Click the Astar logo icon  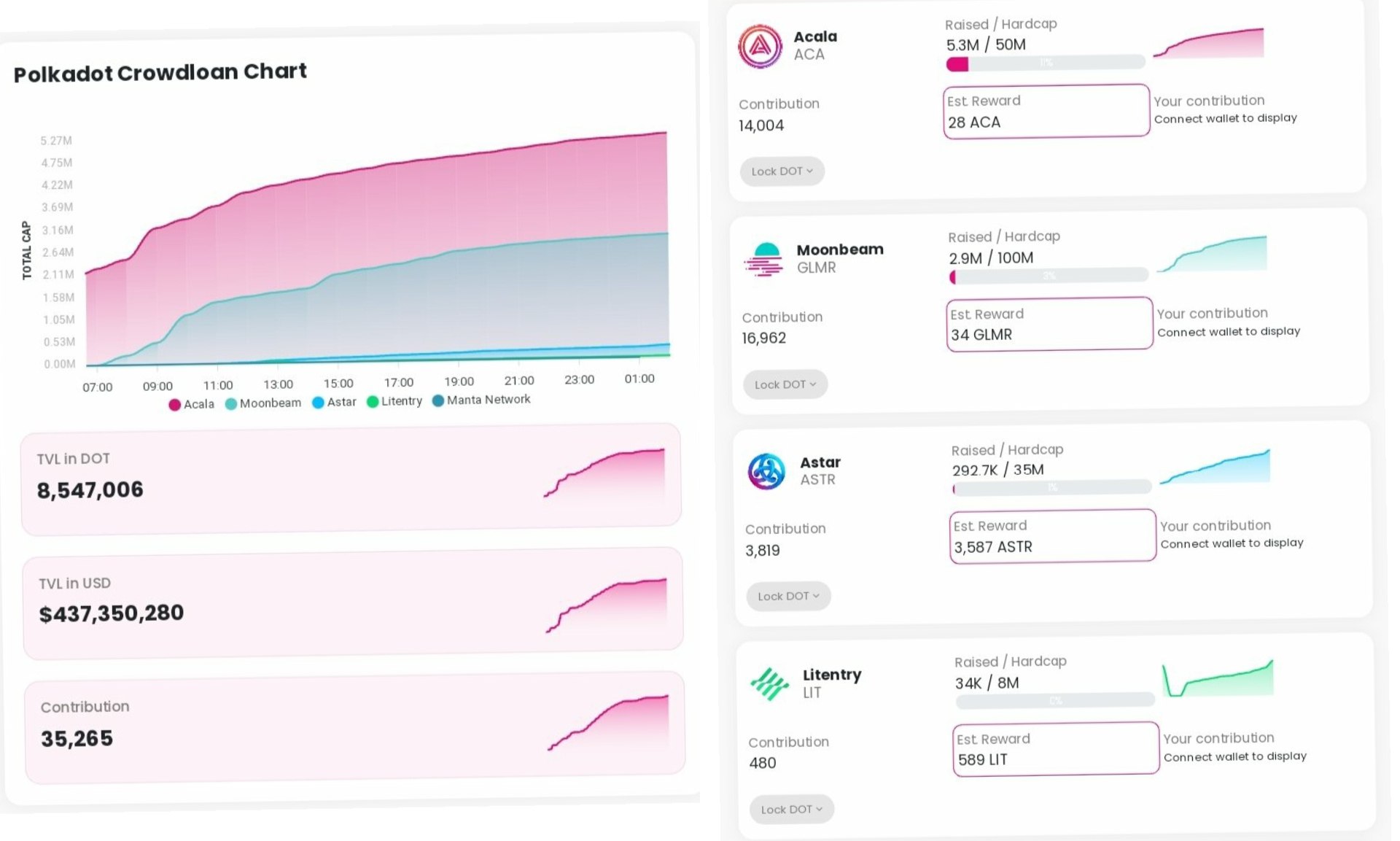pyautogui.click(x=766, y=471)
